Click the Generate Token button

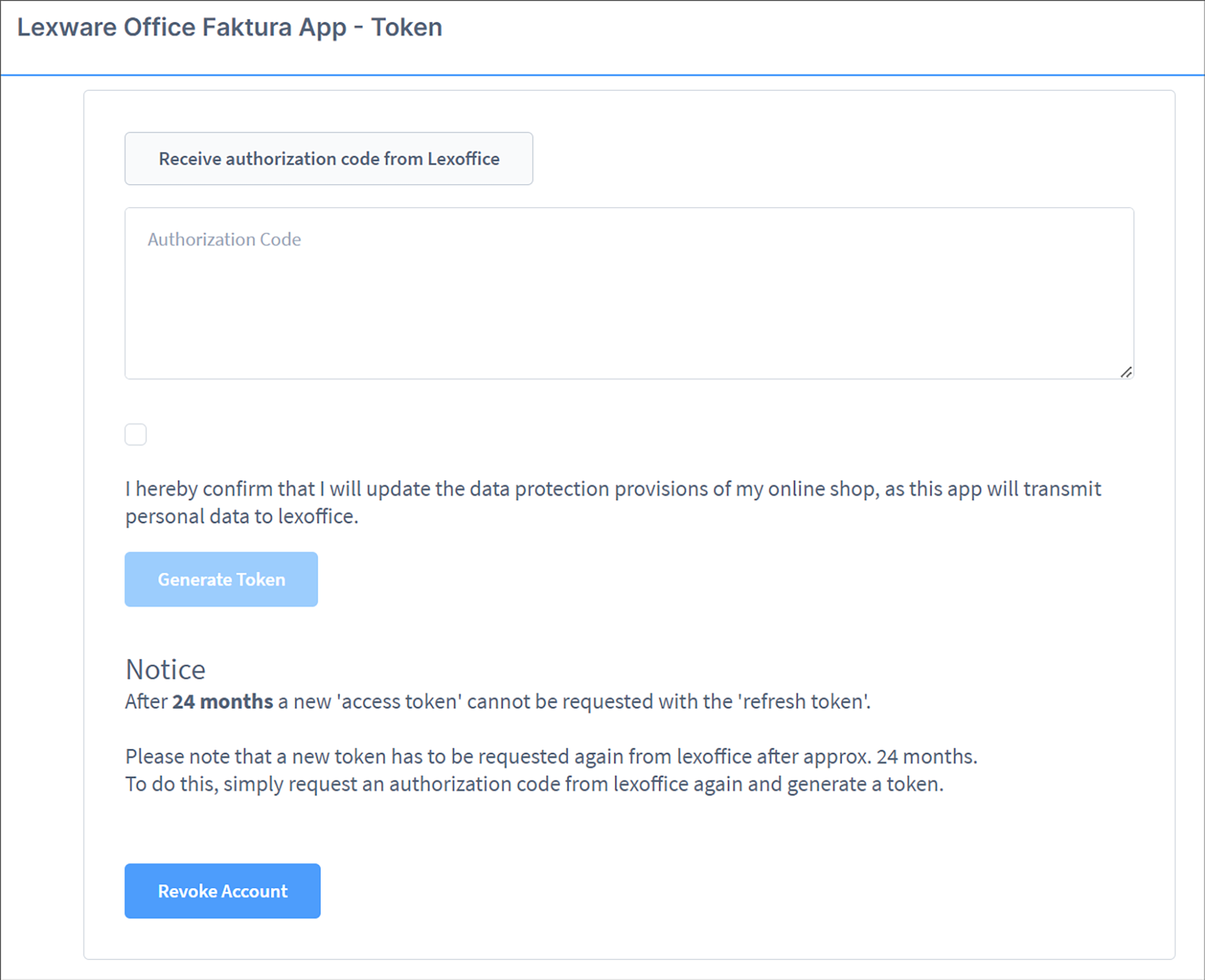(221, 579)
